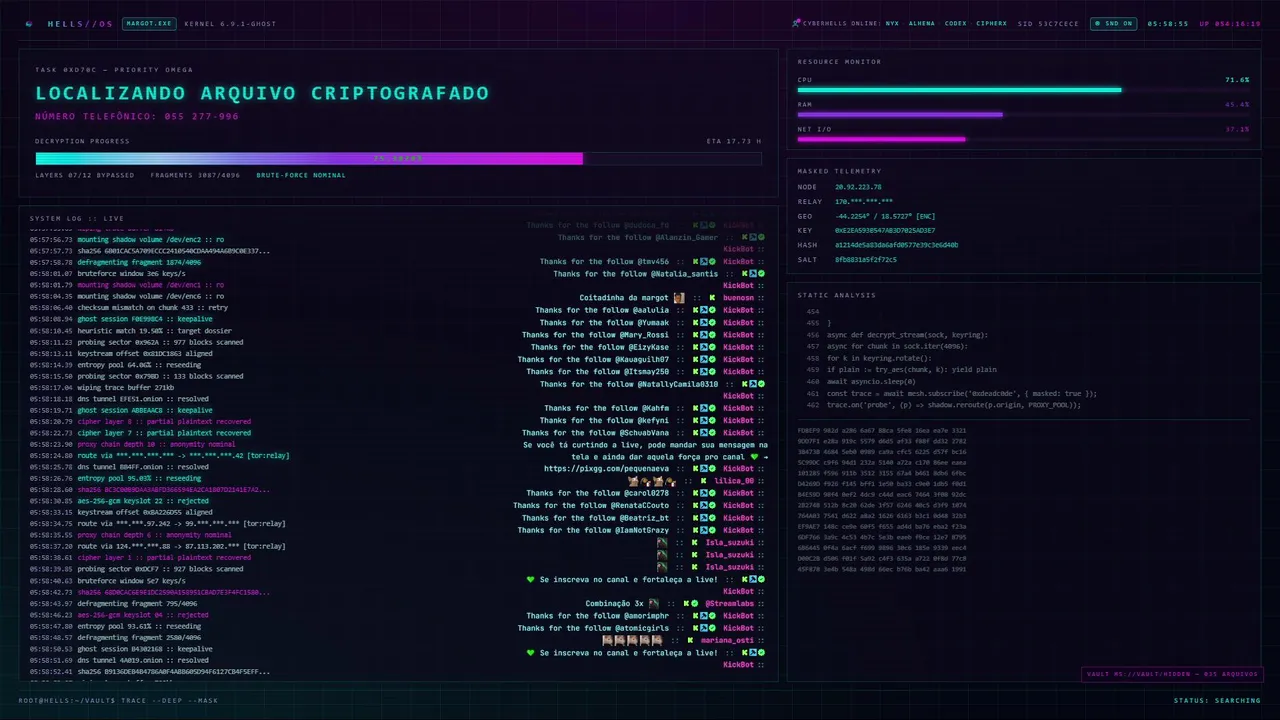
Task: Click the 'LOCALIZANDO ARQUIVO CRIPTOGRAFADO' title
Action: [x=262, y=93]
